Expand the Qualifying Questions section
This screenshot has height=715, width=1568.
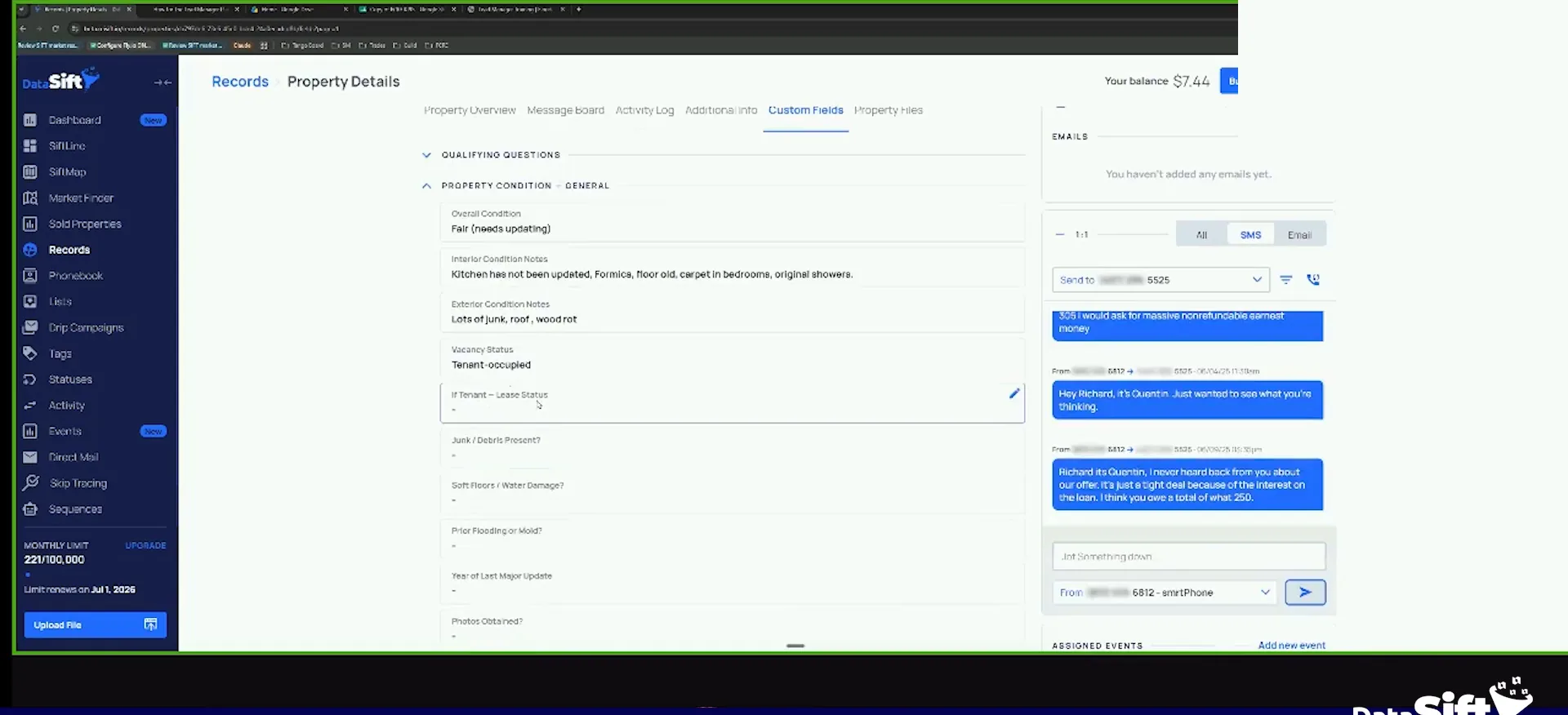(x=426, y=155)
